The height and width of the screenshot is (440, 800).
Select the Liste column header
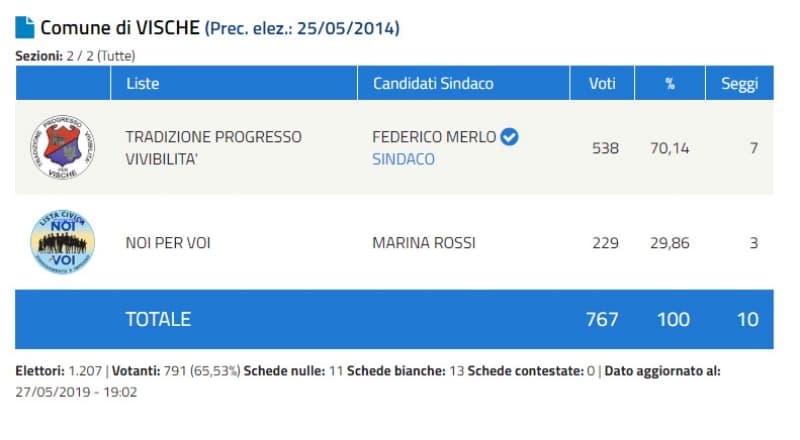(142, 83)
